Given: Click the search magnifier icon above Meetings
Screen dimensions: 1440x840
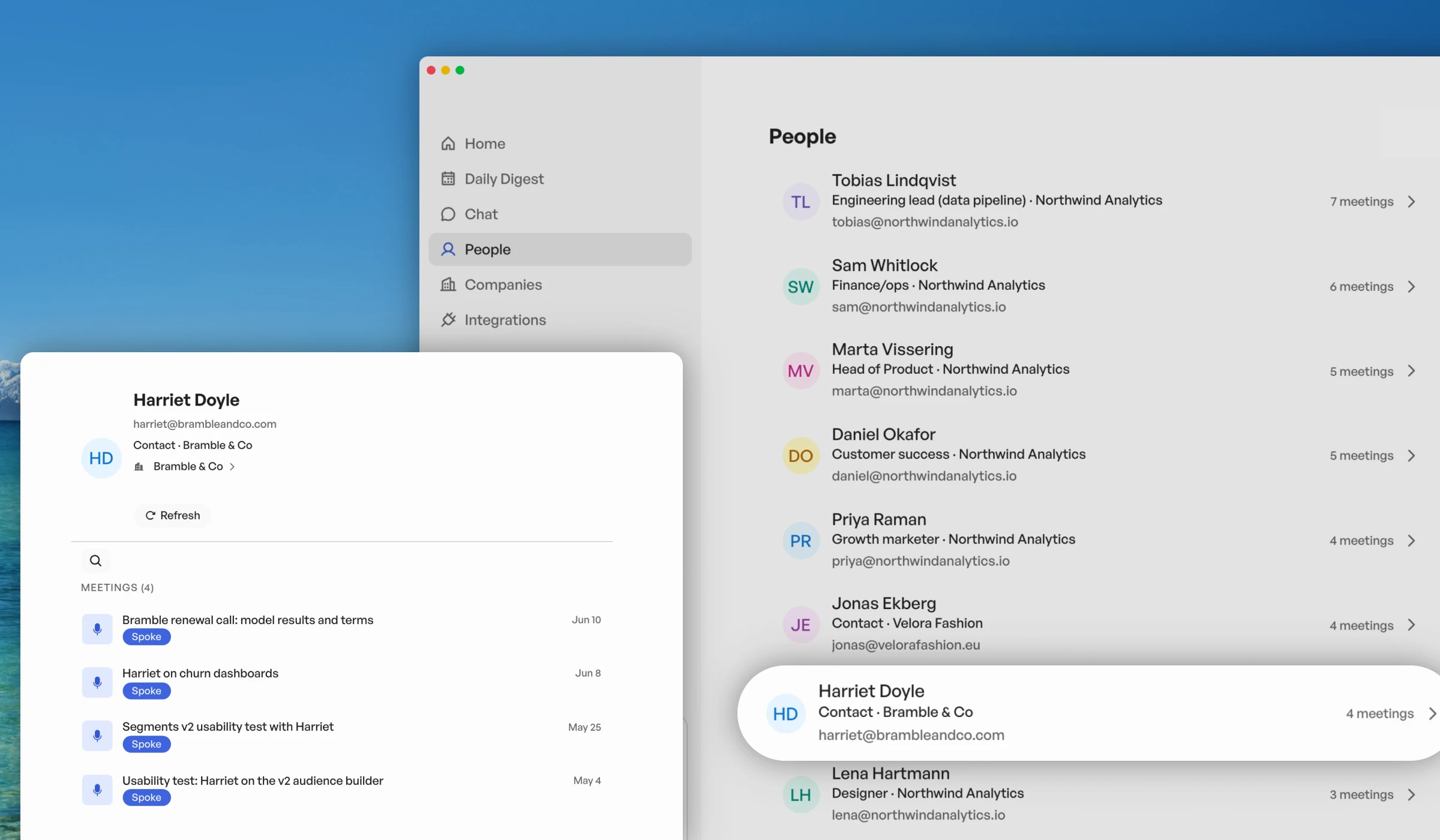Looking at the screenshot, I should 95,560.
